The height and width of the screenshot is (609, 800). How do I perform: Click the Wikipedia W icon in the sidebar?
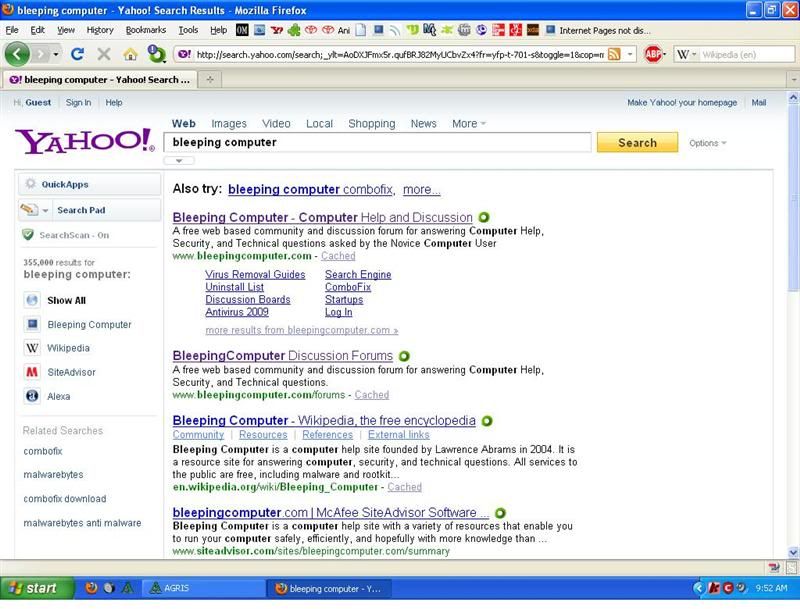pyautogui.click(x=32, y=348)
